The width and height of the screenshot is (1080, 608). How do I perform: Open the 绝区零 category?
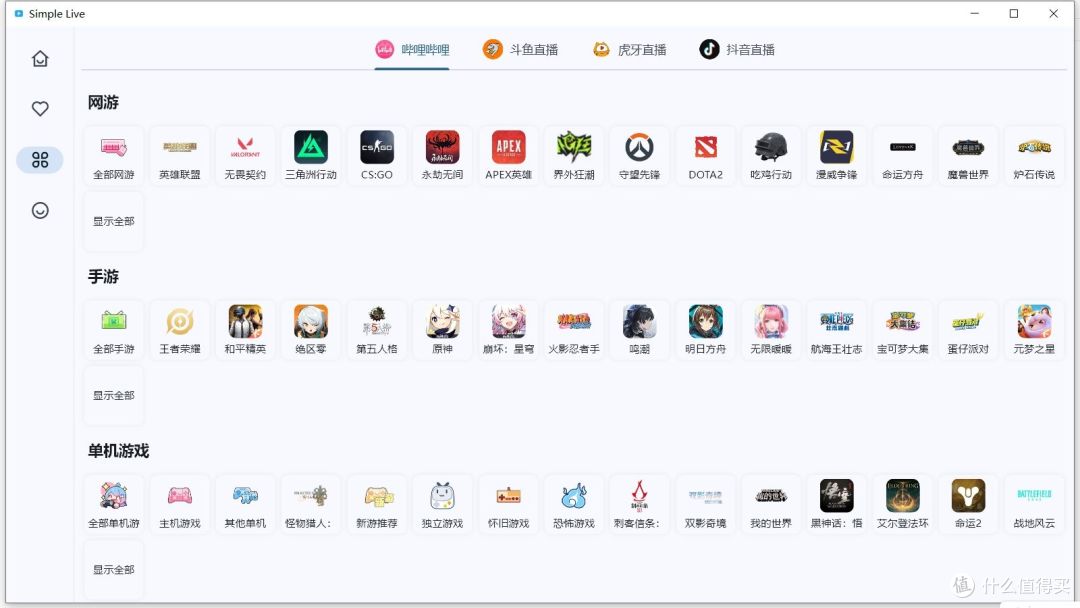click(x=311, y=330)
